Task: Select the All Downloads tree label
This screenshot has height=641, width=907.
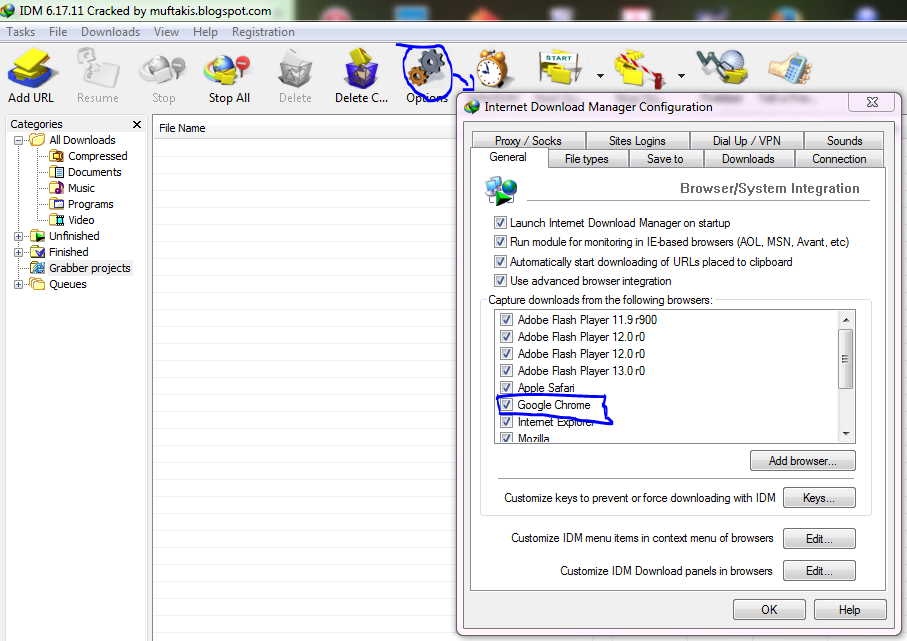Action: (82, 140)
